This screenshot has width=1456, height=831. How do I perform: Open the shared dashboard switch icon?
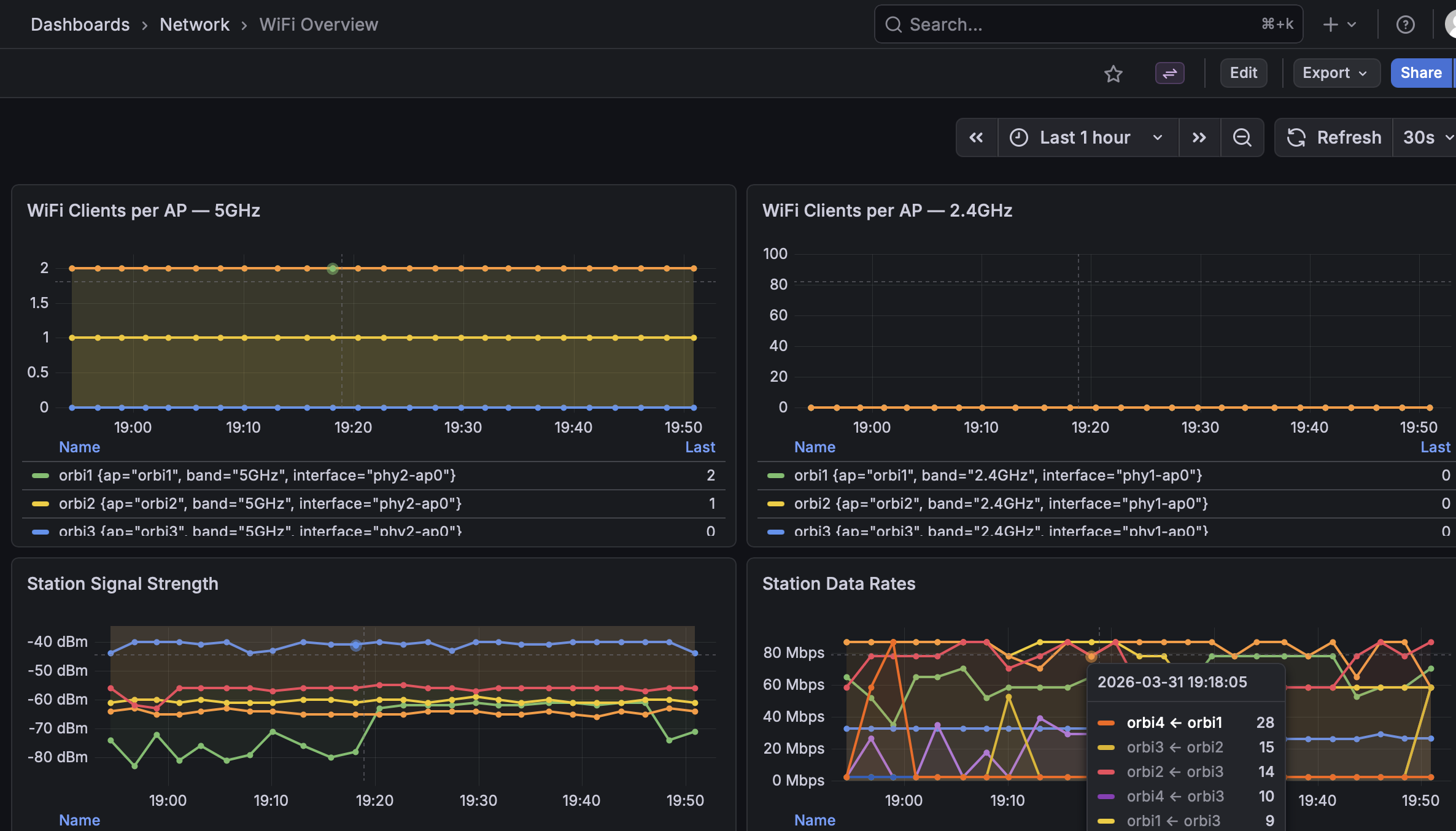1169,73
